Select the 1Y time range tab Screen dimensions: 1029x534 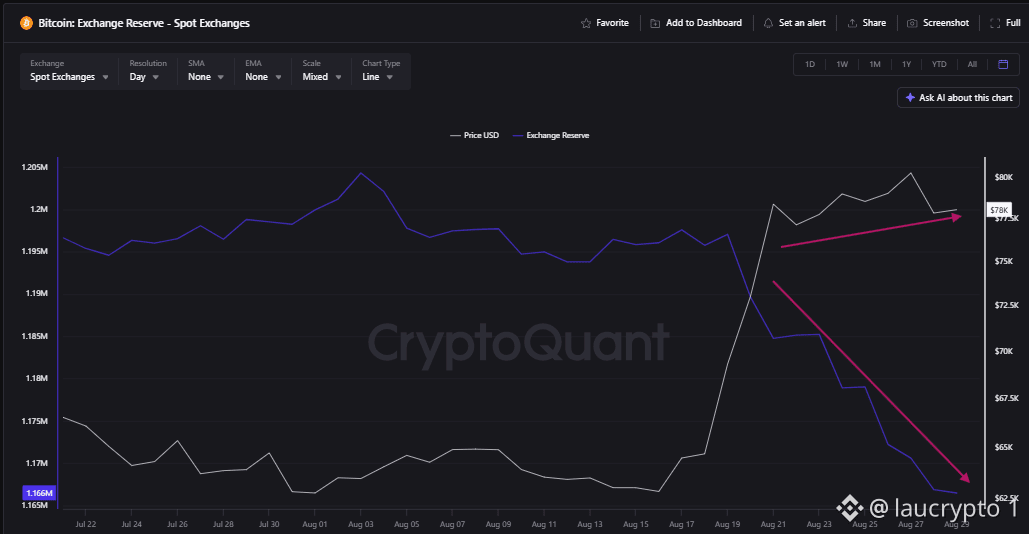click(906, 64)
